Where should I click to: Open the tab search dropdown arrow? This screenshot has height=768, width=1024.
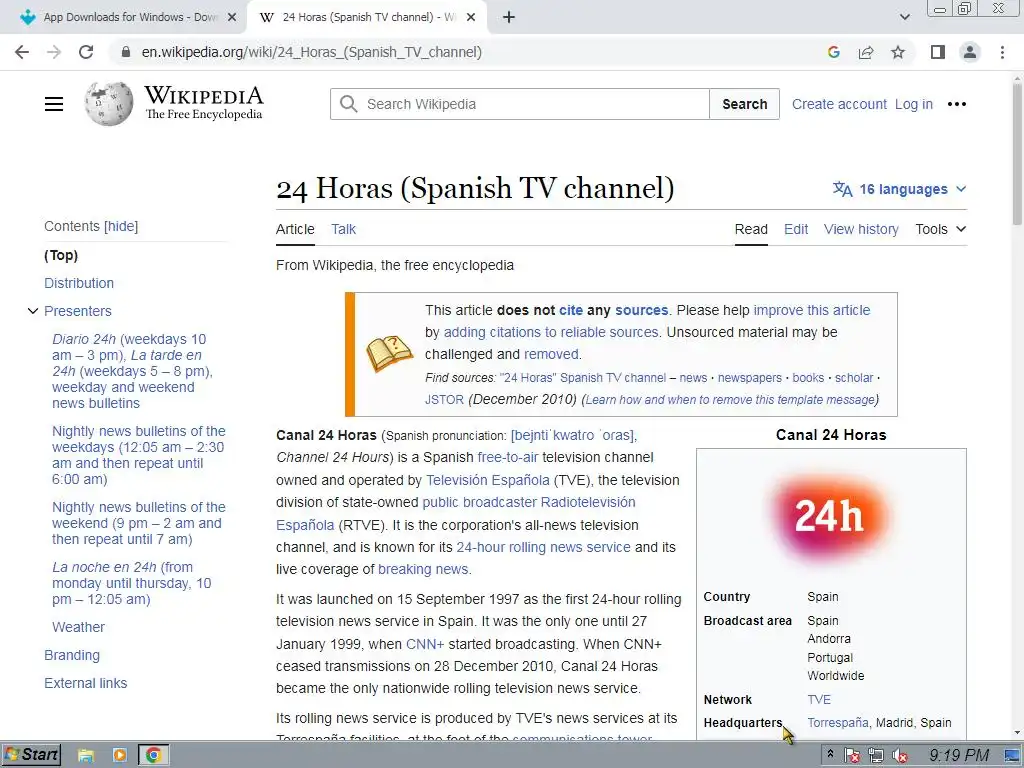(904, 18)
